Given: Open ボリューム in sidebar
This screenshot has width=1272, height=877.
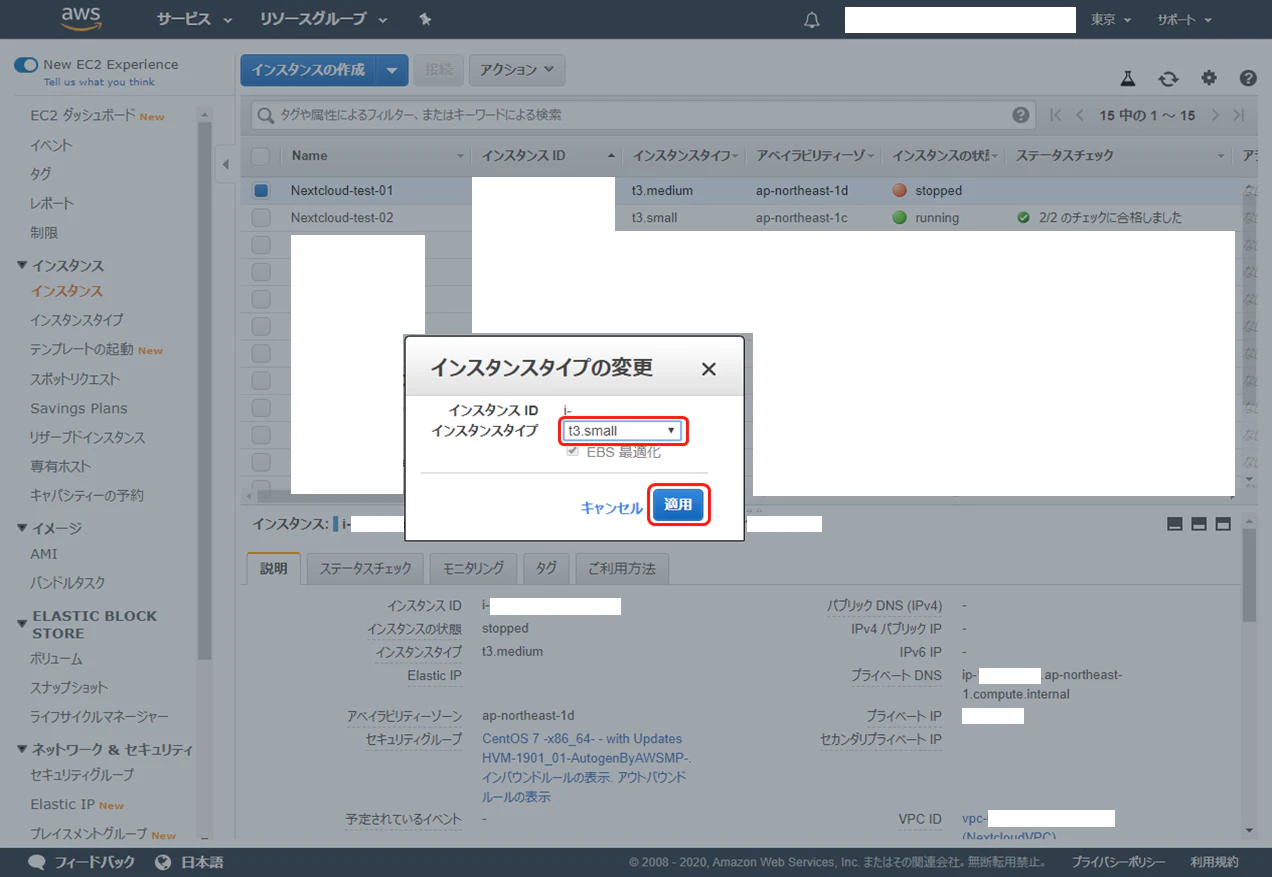Looking at the screenshot, I should tap(56, 659).
